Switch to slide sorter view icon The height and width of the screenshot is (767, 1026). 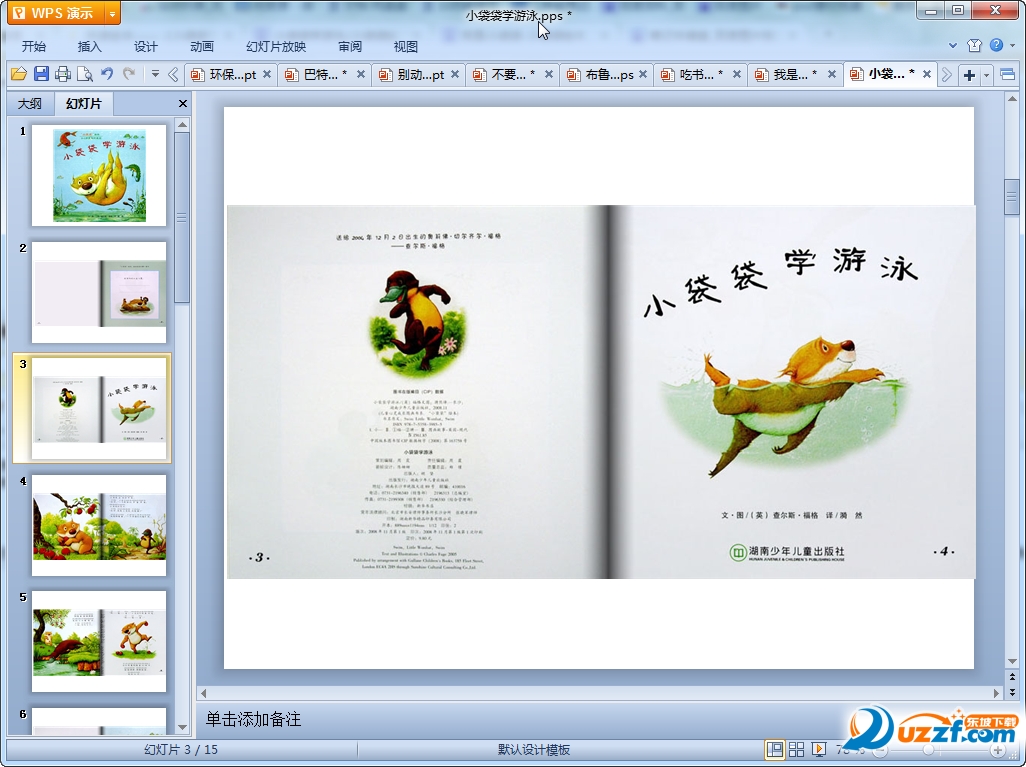tap(796, 749)
